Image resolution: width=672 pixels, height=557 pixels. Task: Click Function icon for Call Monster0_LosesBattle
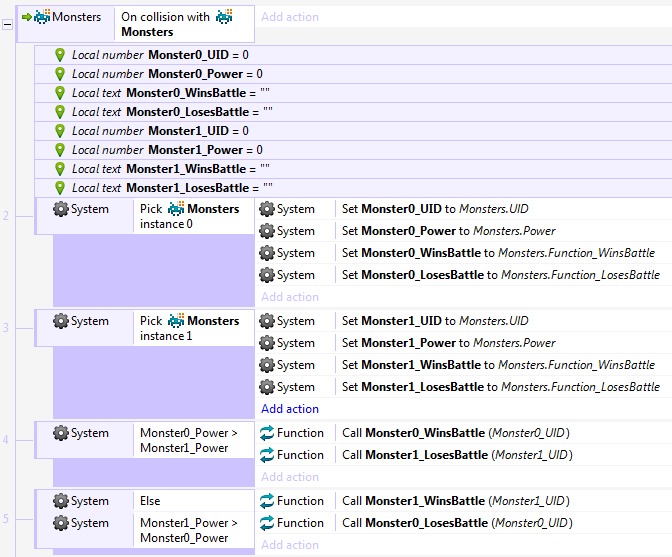tap(267, 523)
